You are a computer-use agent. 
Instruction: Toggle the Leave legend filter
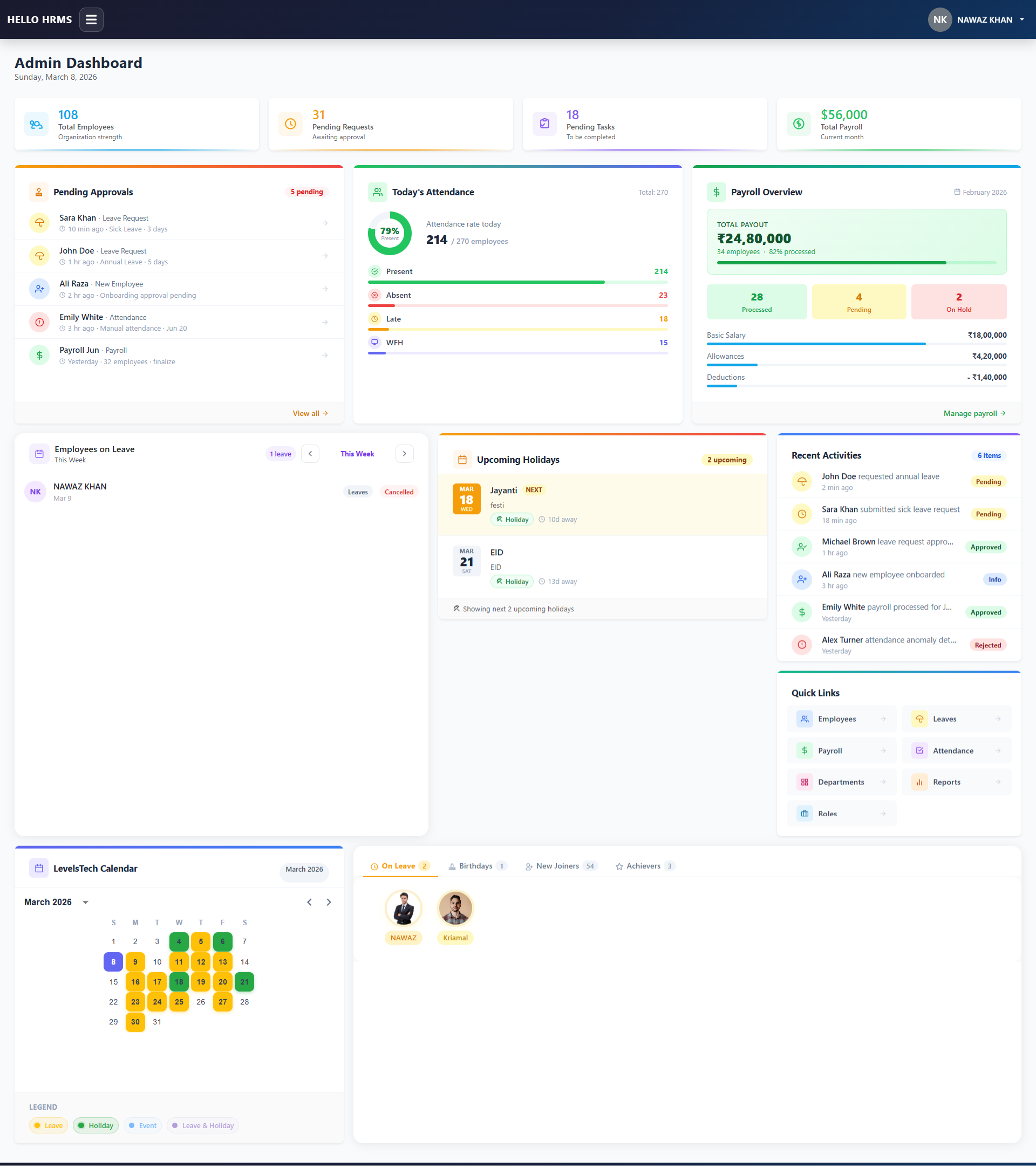click(49, 1126)
